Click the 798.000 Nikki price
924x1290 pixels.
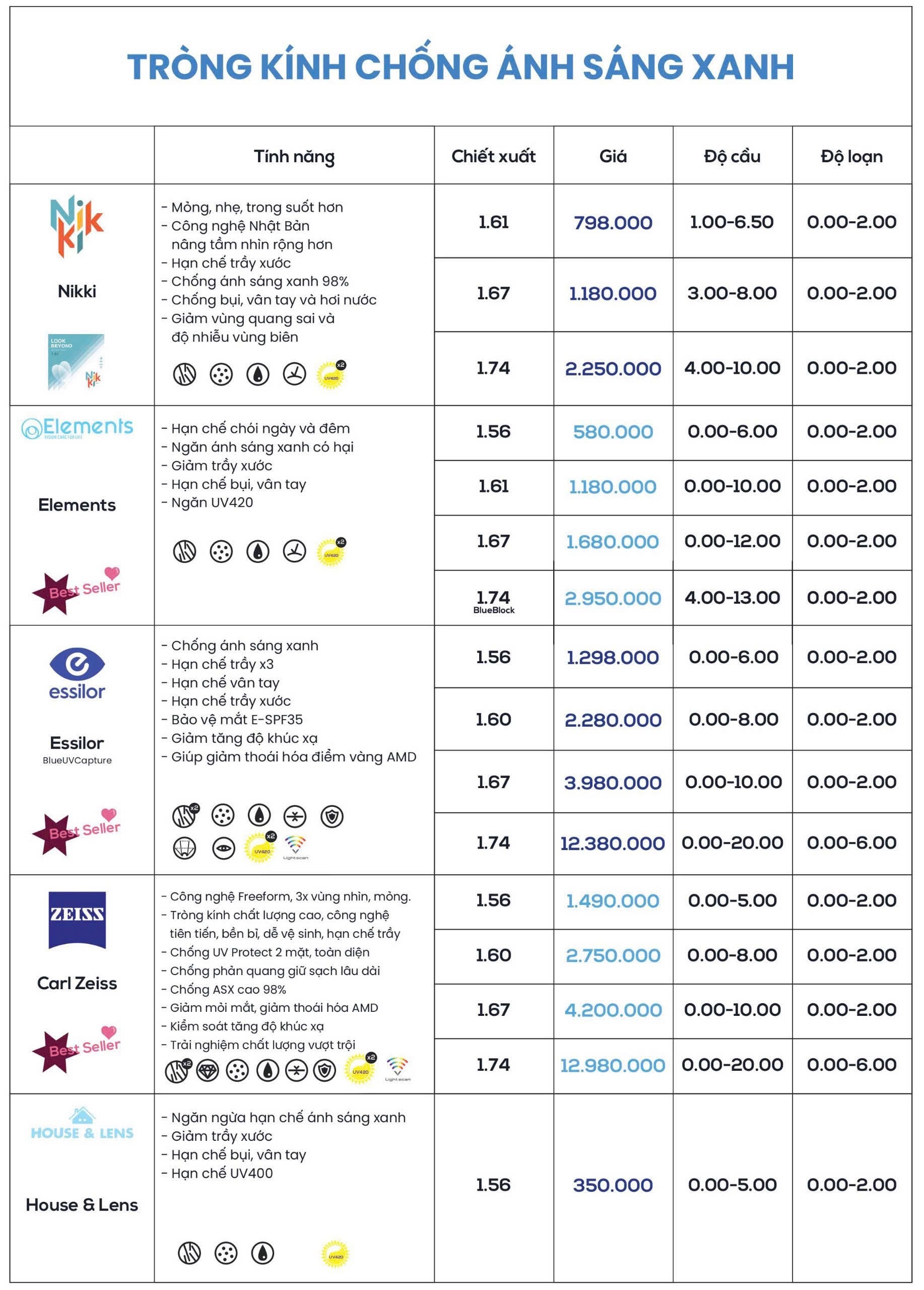(613, 222)
